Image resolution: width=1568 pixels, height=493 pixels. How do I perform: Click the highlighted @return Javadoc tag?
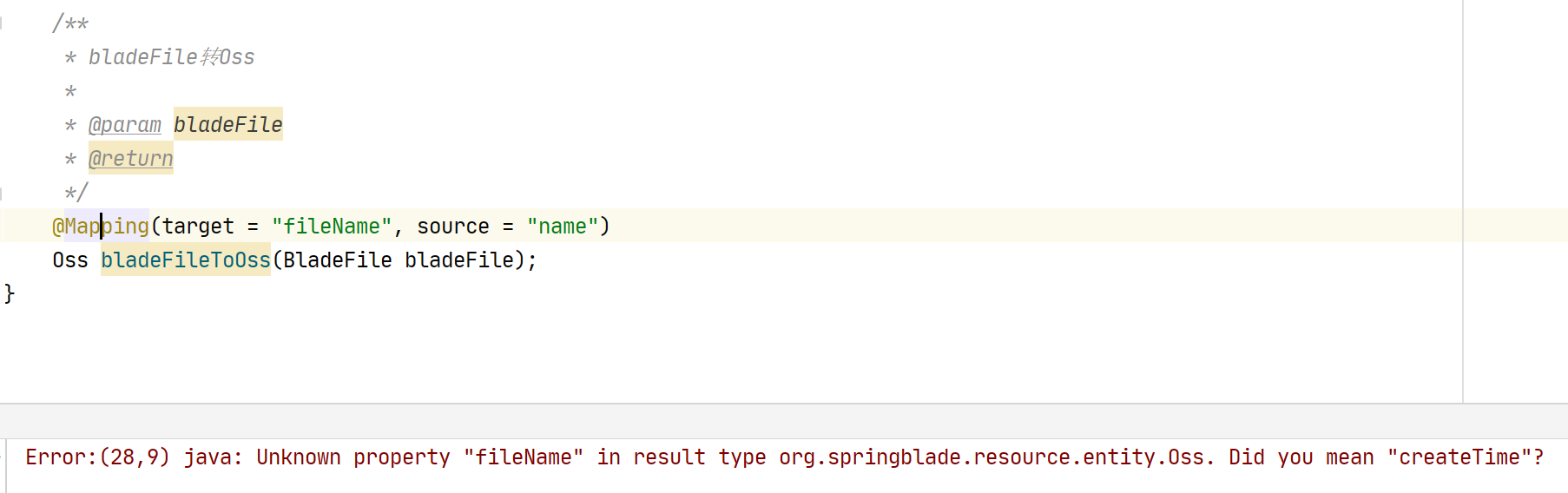pyautogui.click(x=131, y=159)
